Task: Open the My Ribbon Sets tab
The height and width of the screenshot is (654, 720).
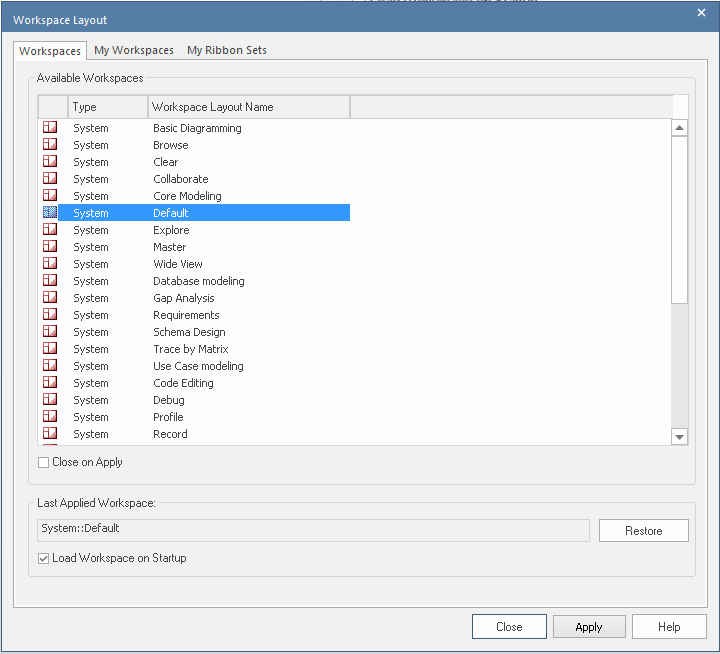Action: coord(227,50)
